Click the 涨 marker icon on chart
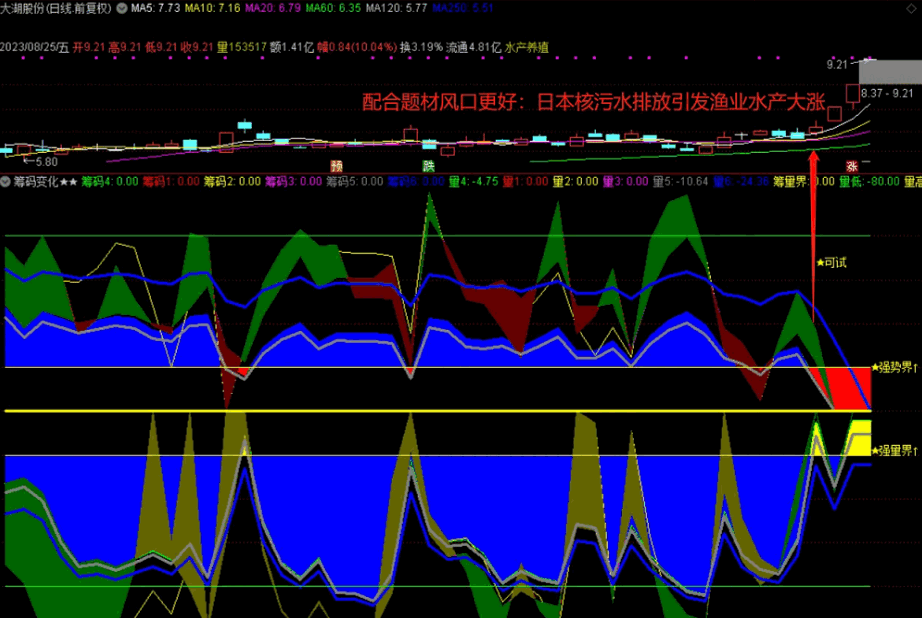Screen dimensions: 922x618 (x=852, y=166)
